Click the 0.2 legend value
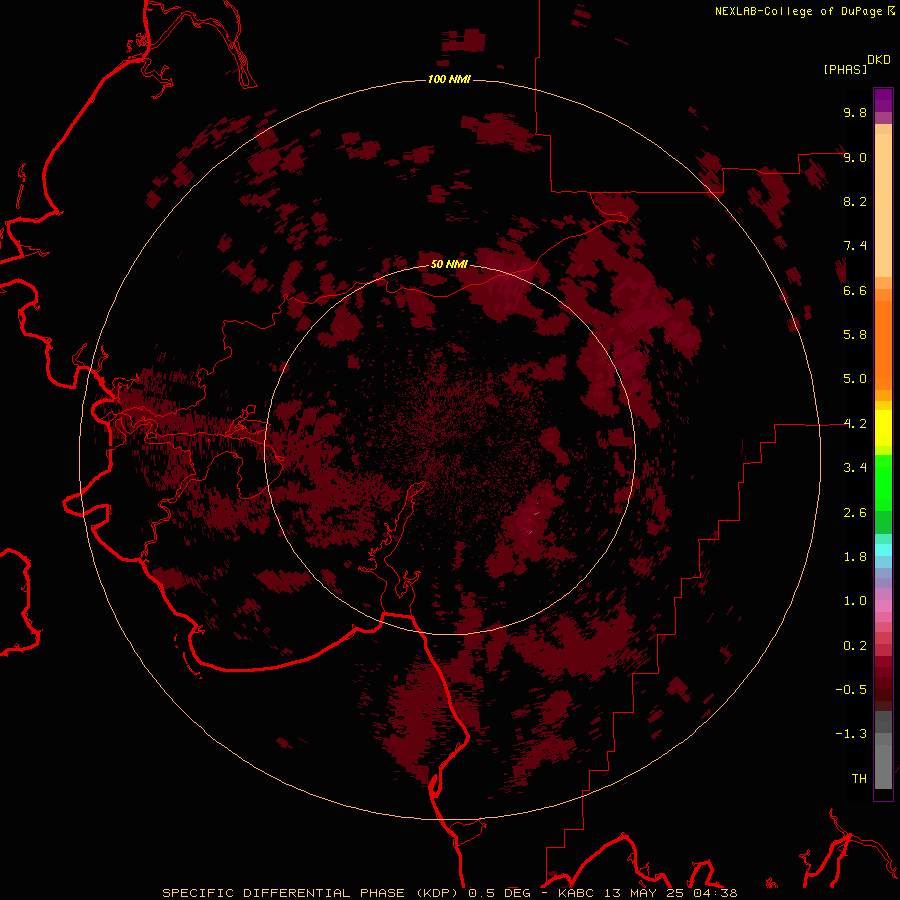900x900 pixels. [x=855, y=646]
